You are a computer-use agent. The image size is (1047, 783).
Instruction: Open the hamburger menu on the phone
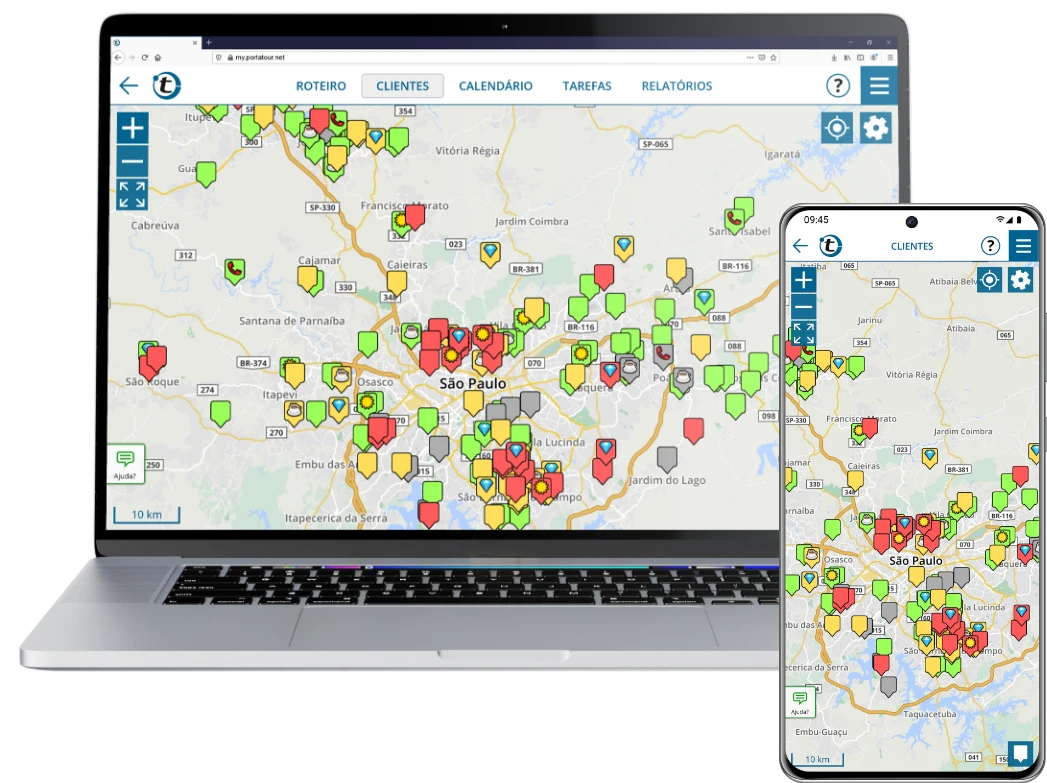pyautogui.click(x=1023, y=246)
